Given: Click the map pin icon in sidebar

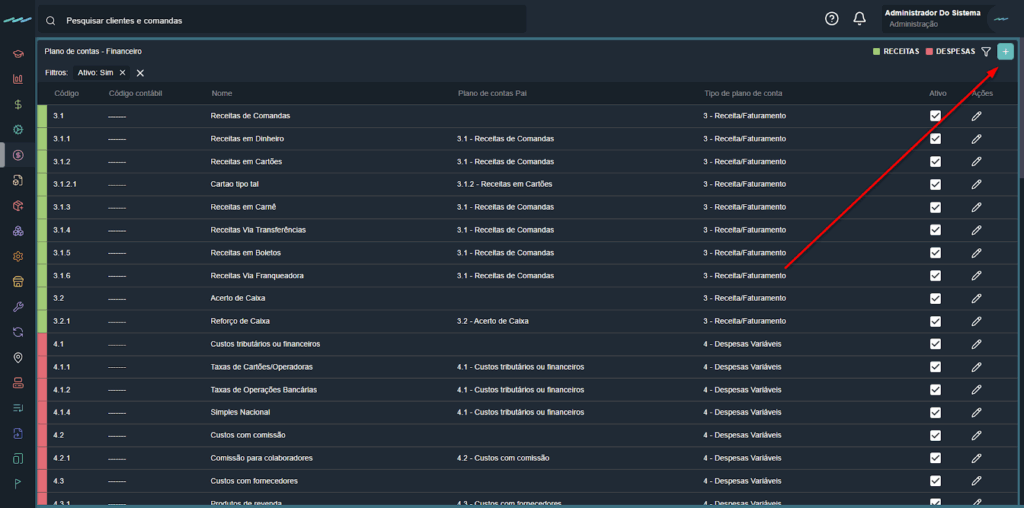Looking at the screenshot, I should pyautogui.click(x=18, y=357).
